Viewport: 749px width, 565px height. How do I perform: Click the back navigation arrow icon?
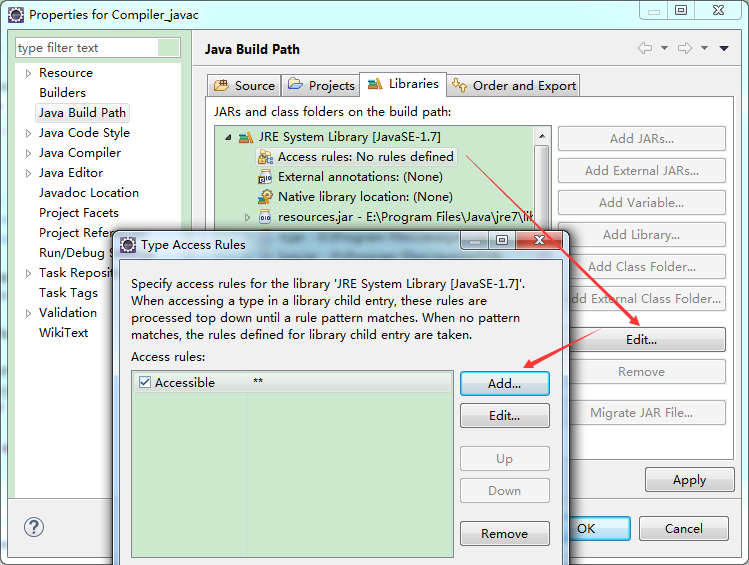tap(645, 48)
